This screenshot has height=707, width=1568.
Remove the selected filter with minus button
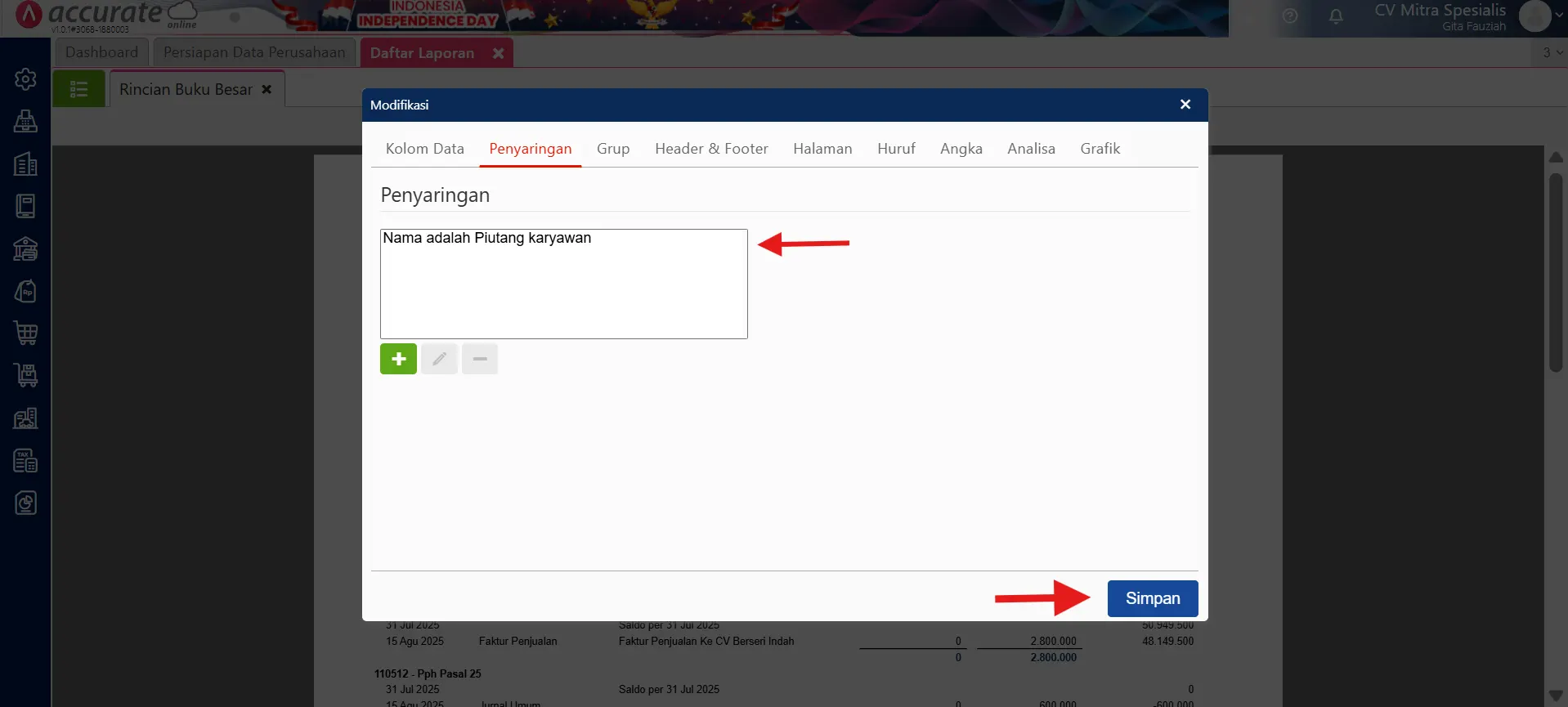[480, 359]
